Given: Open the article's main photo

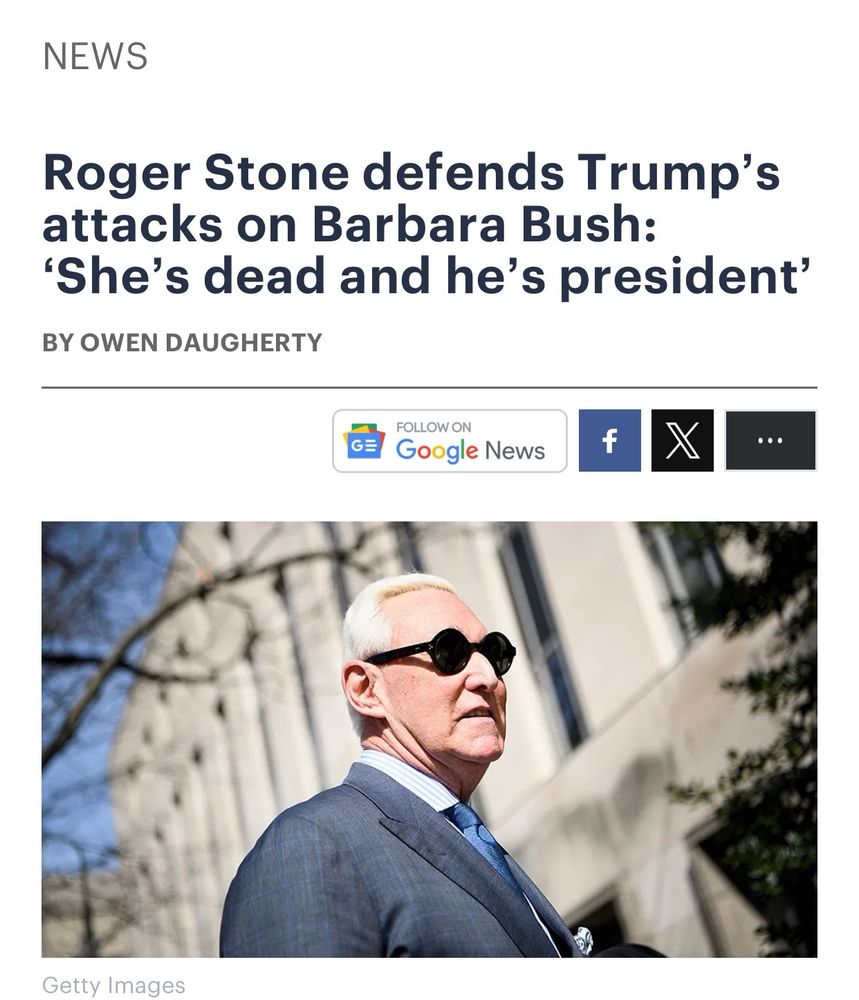Looking at the screenshot, I should pos(429,739).
